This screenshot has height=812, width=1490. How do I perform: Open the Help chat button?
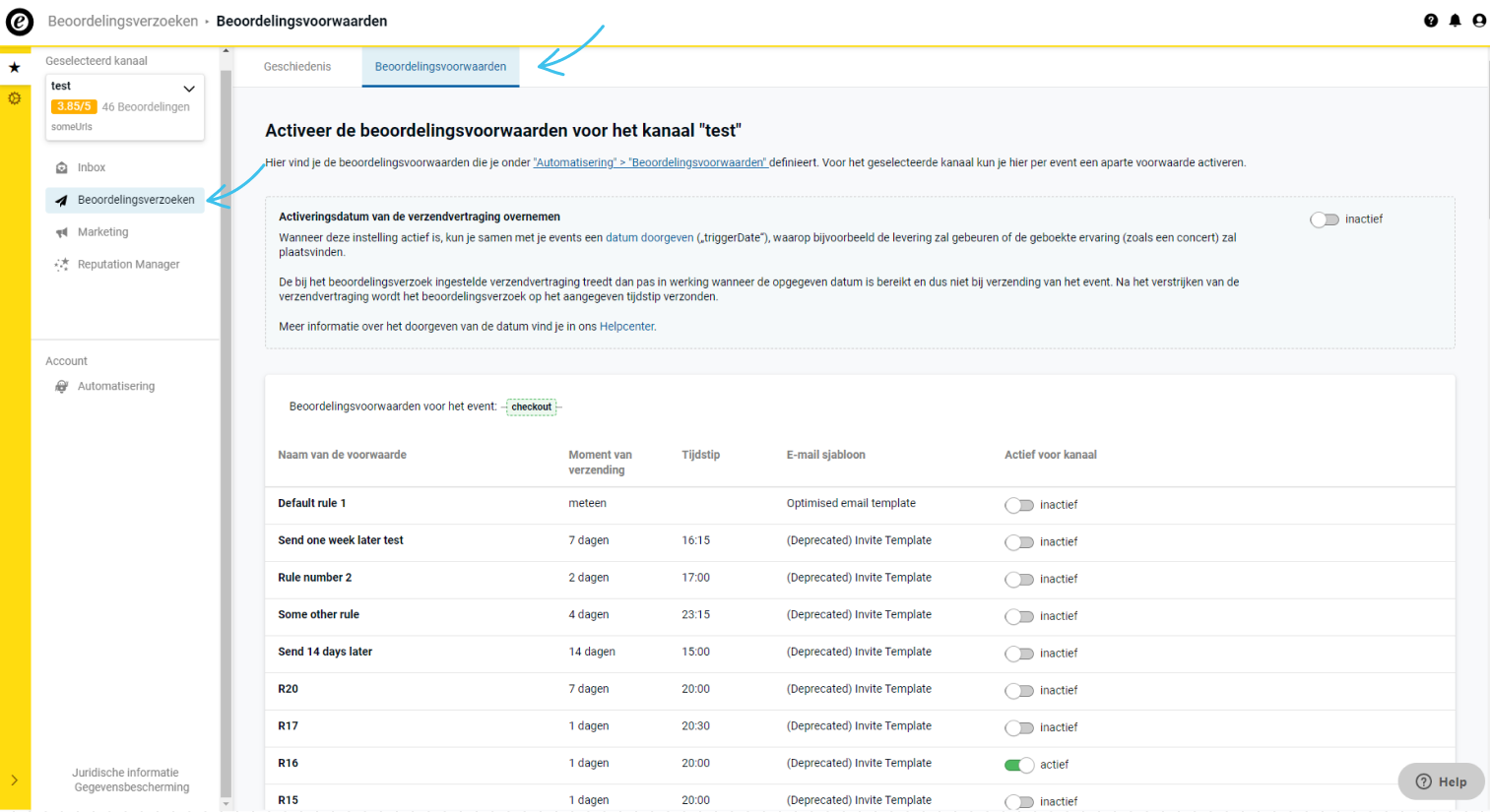[1441, 781]
